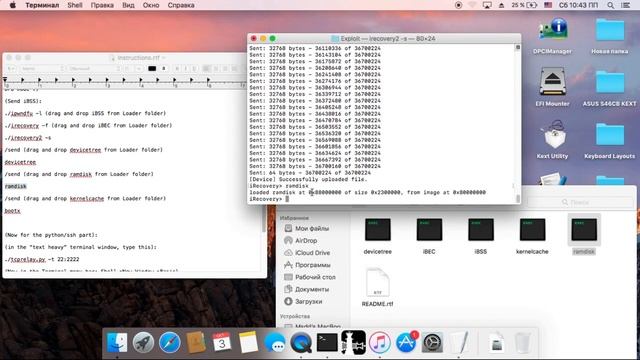
Task: Launch Safari from the Dock
Action: [169, 342]
